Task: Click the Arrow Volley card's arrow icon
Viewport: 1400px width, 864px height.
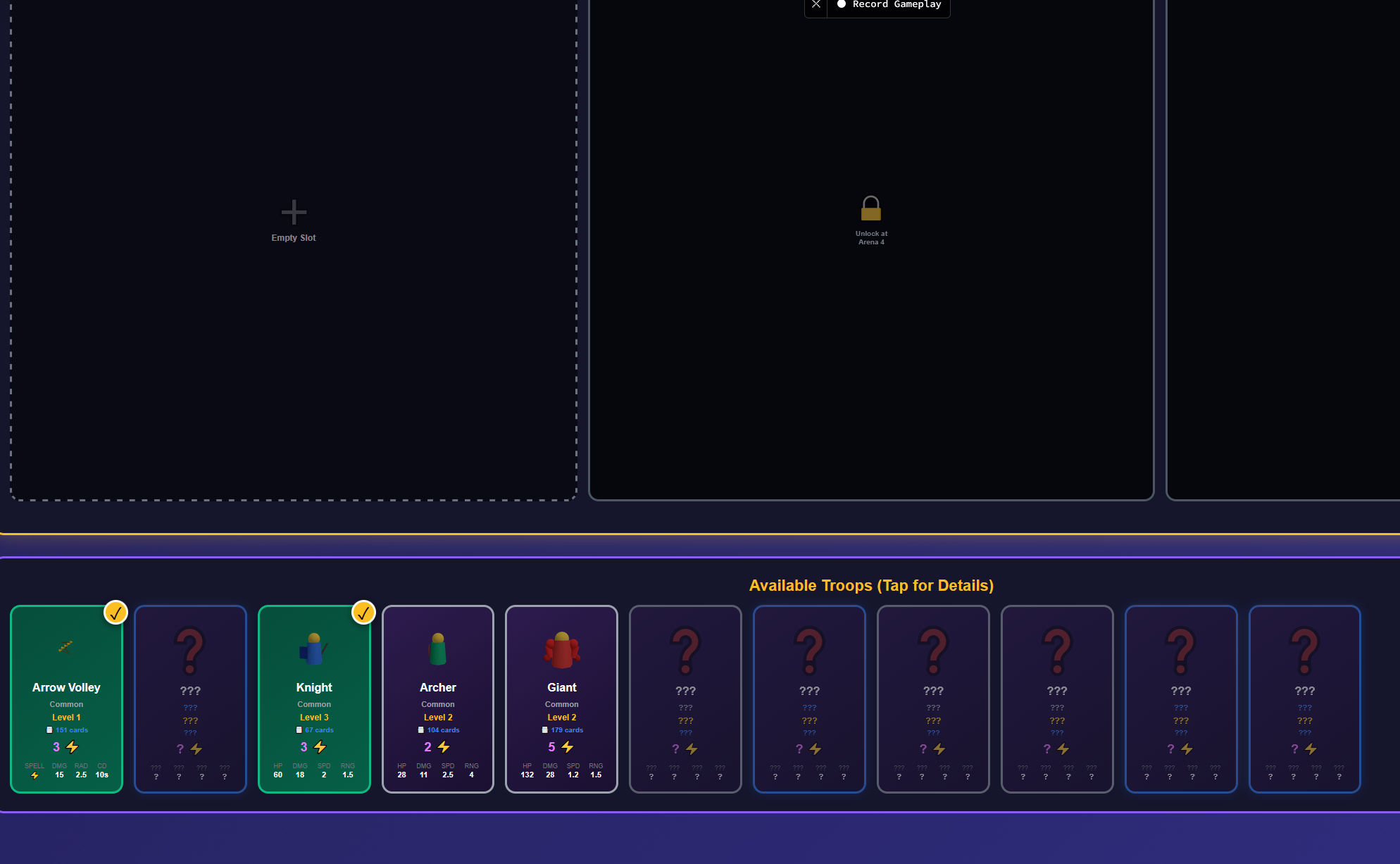Action: click(65, 646)
